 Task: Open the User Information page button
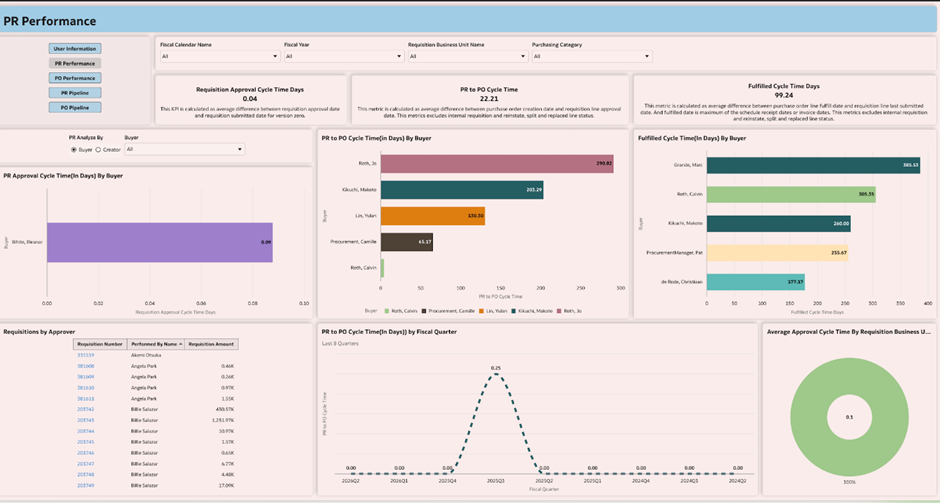(75, 49)
